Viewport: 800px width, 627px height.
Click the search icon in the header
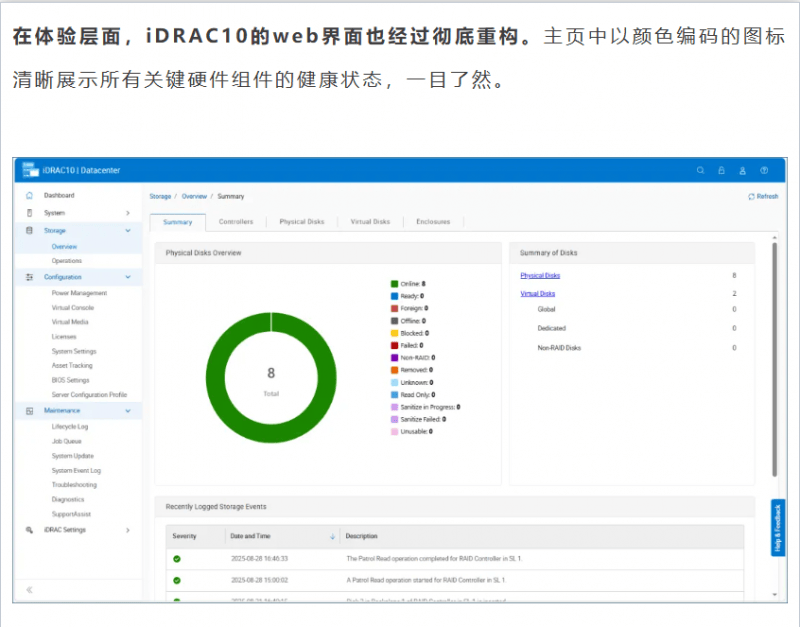(x=700, y=170)
